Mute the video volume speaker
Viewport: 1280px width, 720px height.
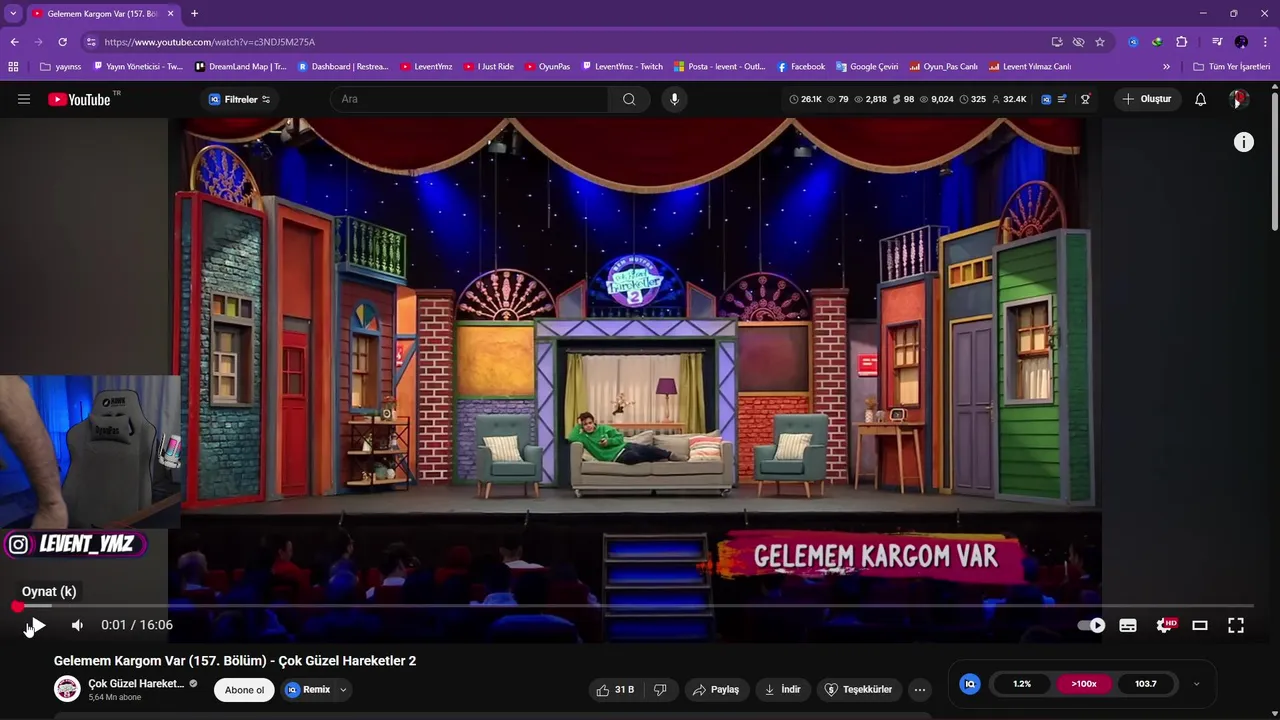pos(77,625)
